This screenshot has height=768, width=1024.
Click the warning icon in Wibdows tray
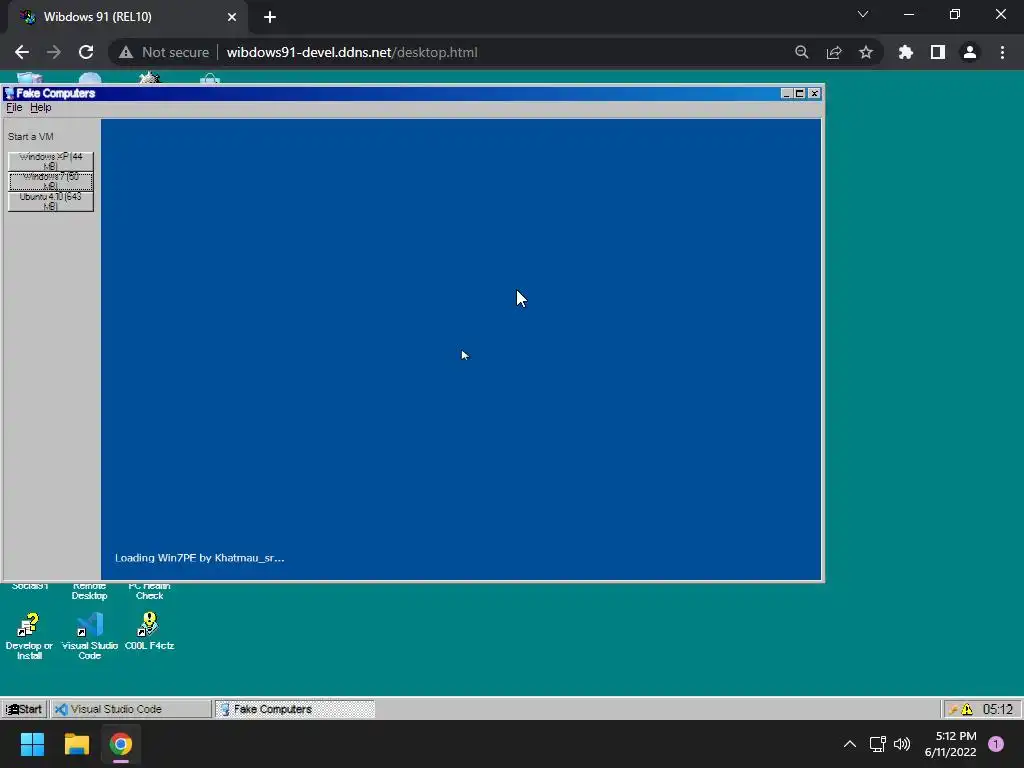point(967,709)
